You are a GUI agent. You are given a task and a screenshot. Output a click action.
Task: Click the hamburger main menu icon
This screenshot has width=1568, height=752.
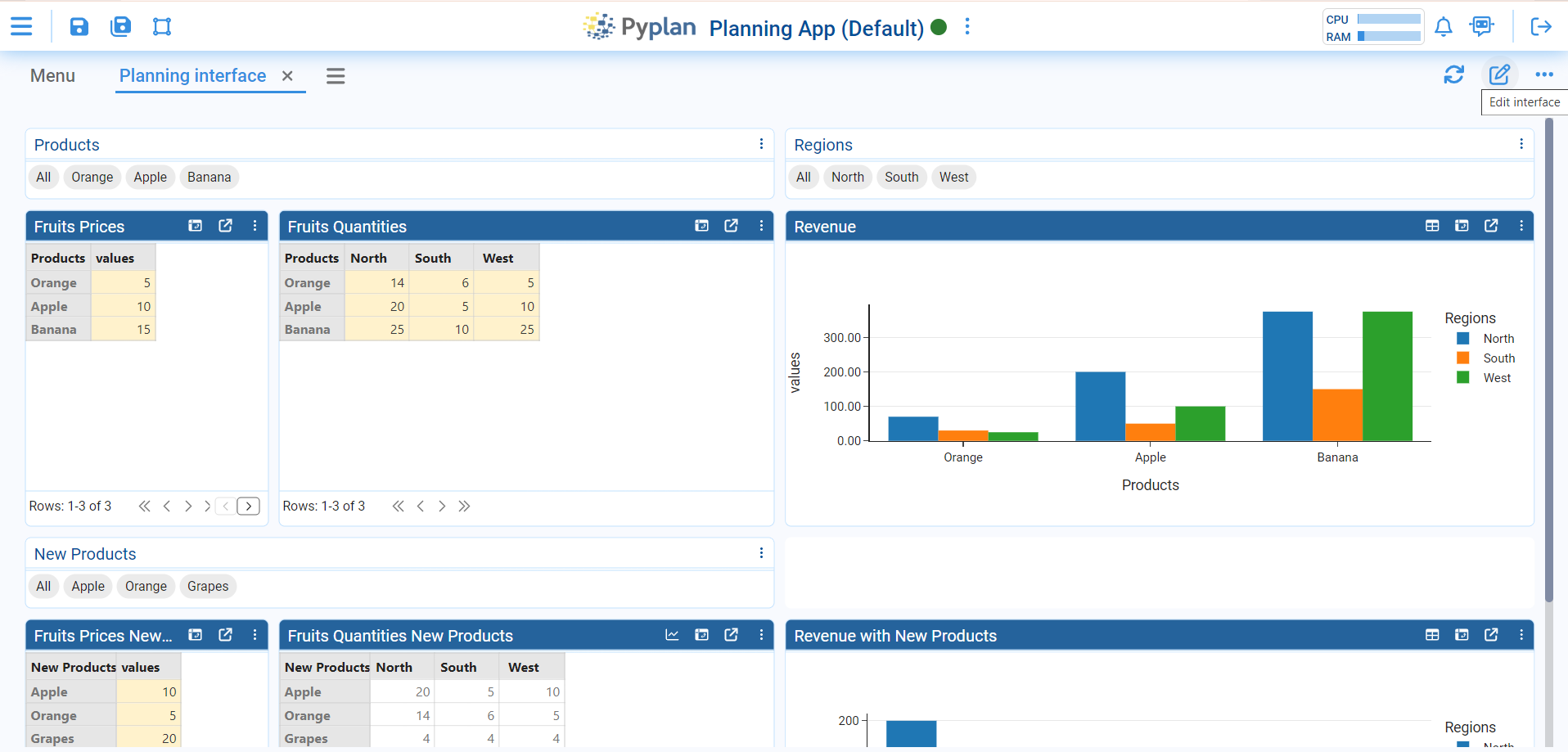21,27
